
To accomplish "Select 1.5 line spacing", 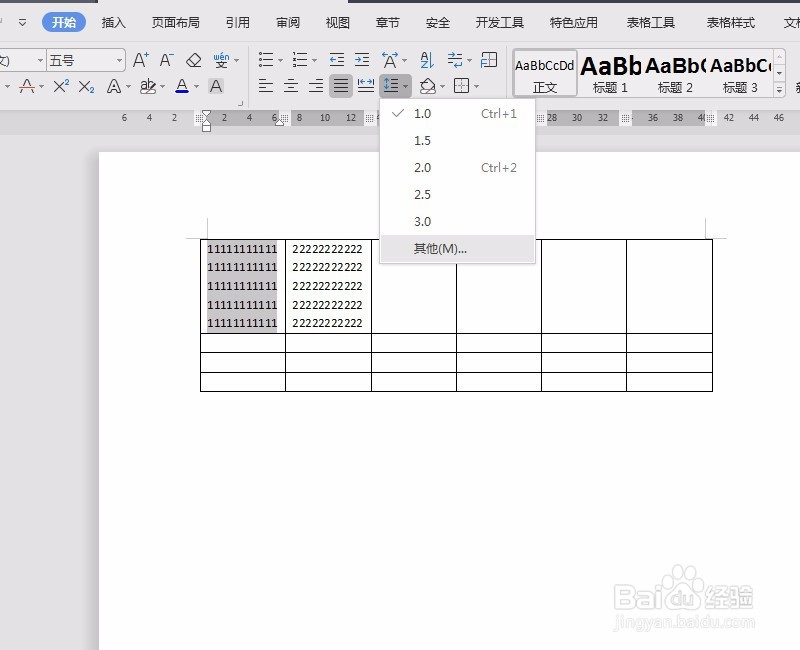I will coord(457,140).
